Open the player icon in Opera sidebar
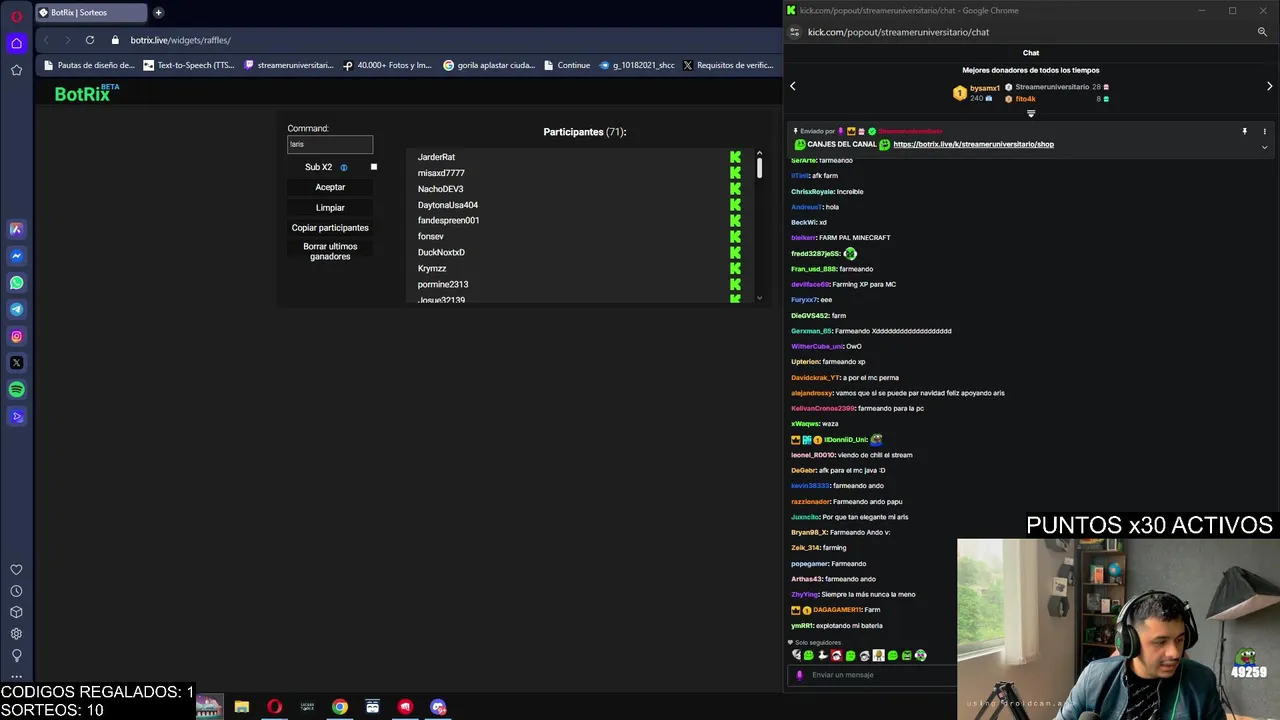Screen dimensions: 1280x720 [16, 417]
